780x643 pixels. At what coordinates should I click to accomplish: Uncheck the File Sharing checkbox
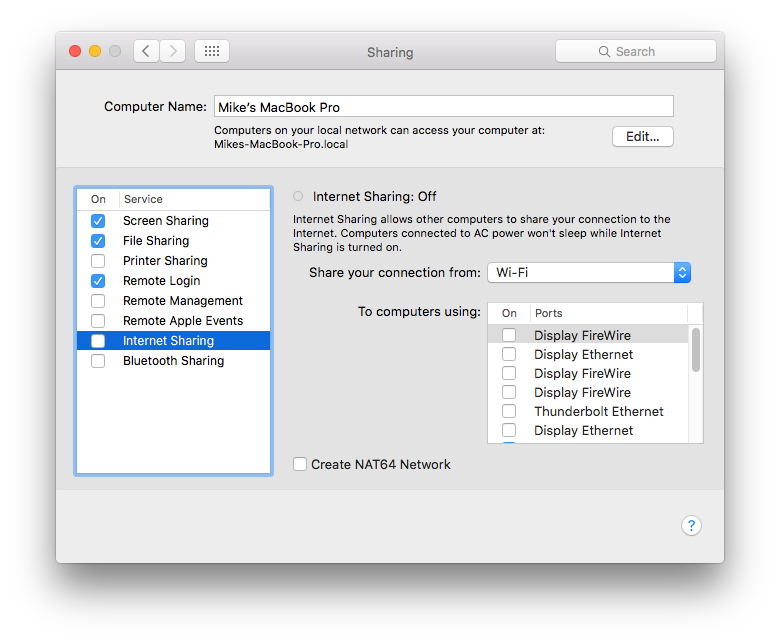98,241
